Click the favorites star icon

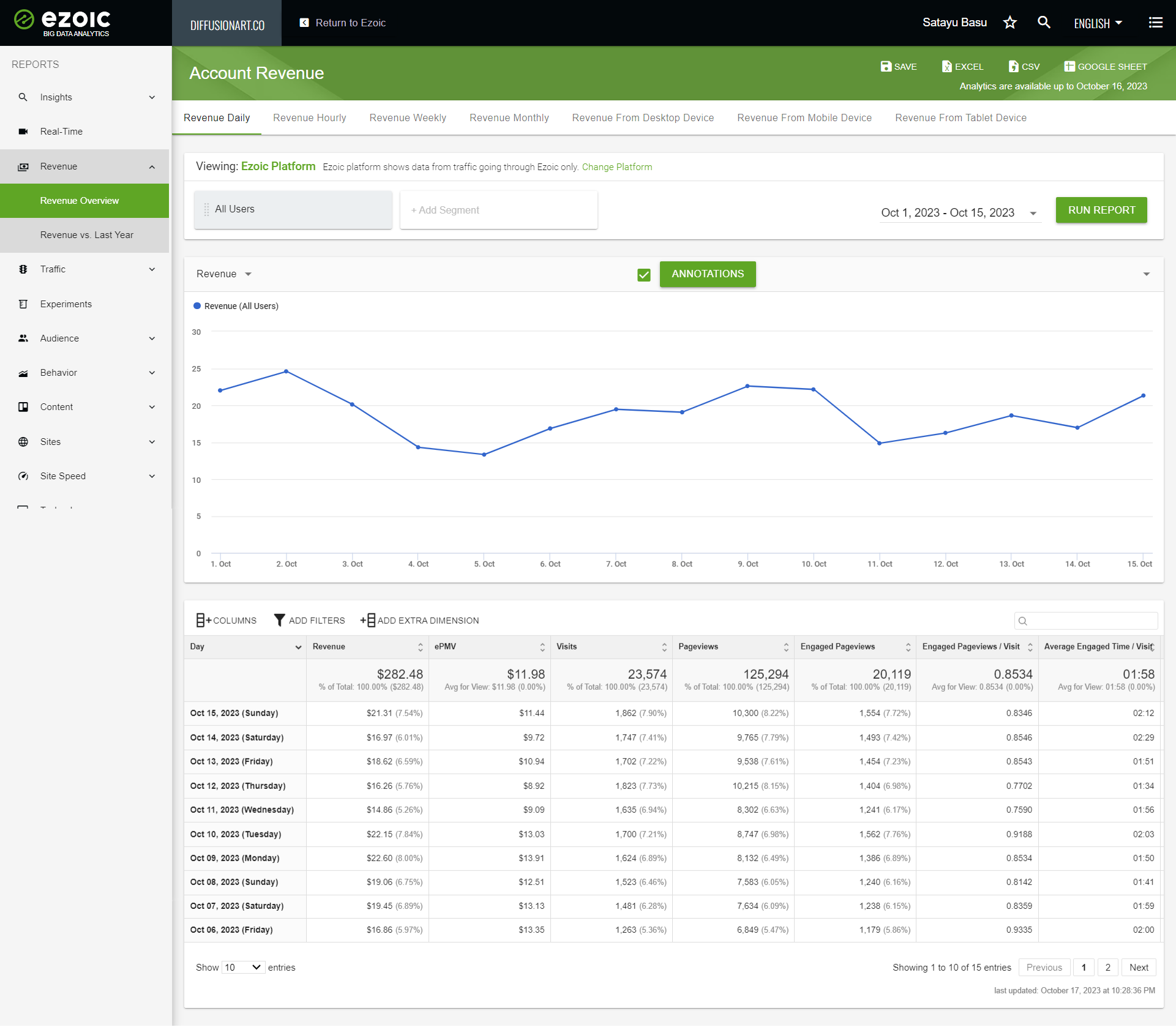click(x=1010, y=23)
